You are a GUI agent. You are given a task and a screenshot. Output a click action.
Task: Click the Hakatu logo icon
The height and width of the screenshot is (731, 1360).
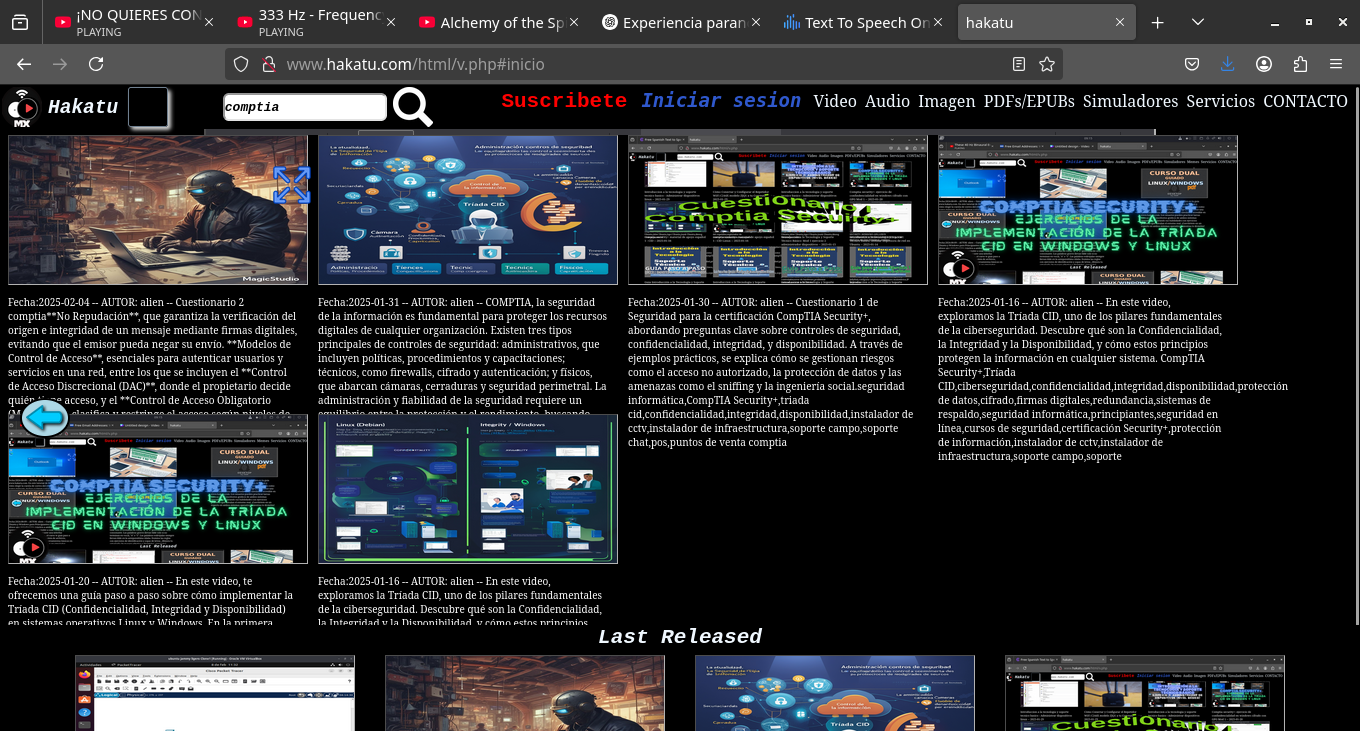(x=22, y=107)
